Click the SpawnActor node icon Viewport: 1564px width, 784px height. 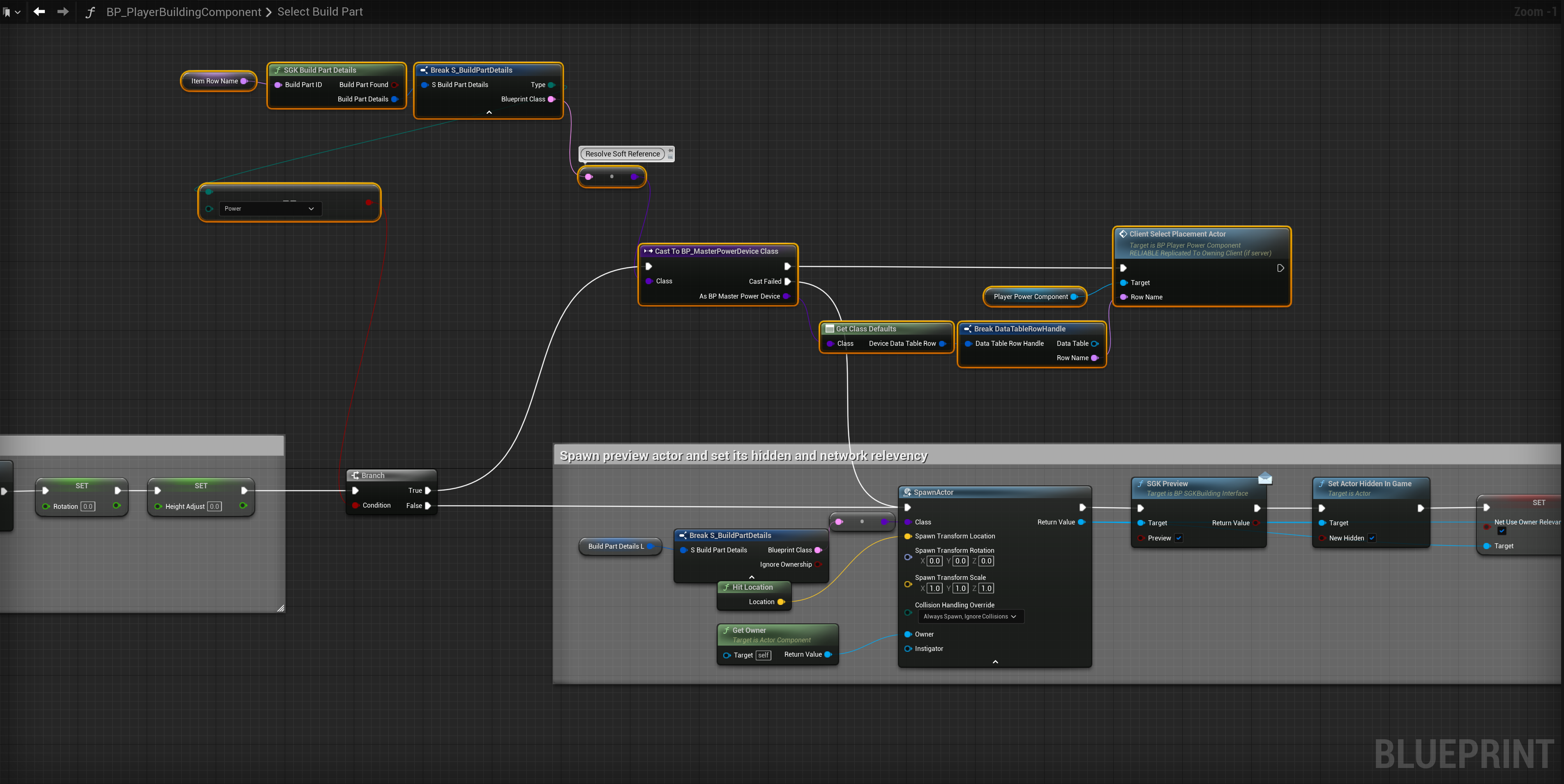click(907, 492)
